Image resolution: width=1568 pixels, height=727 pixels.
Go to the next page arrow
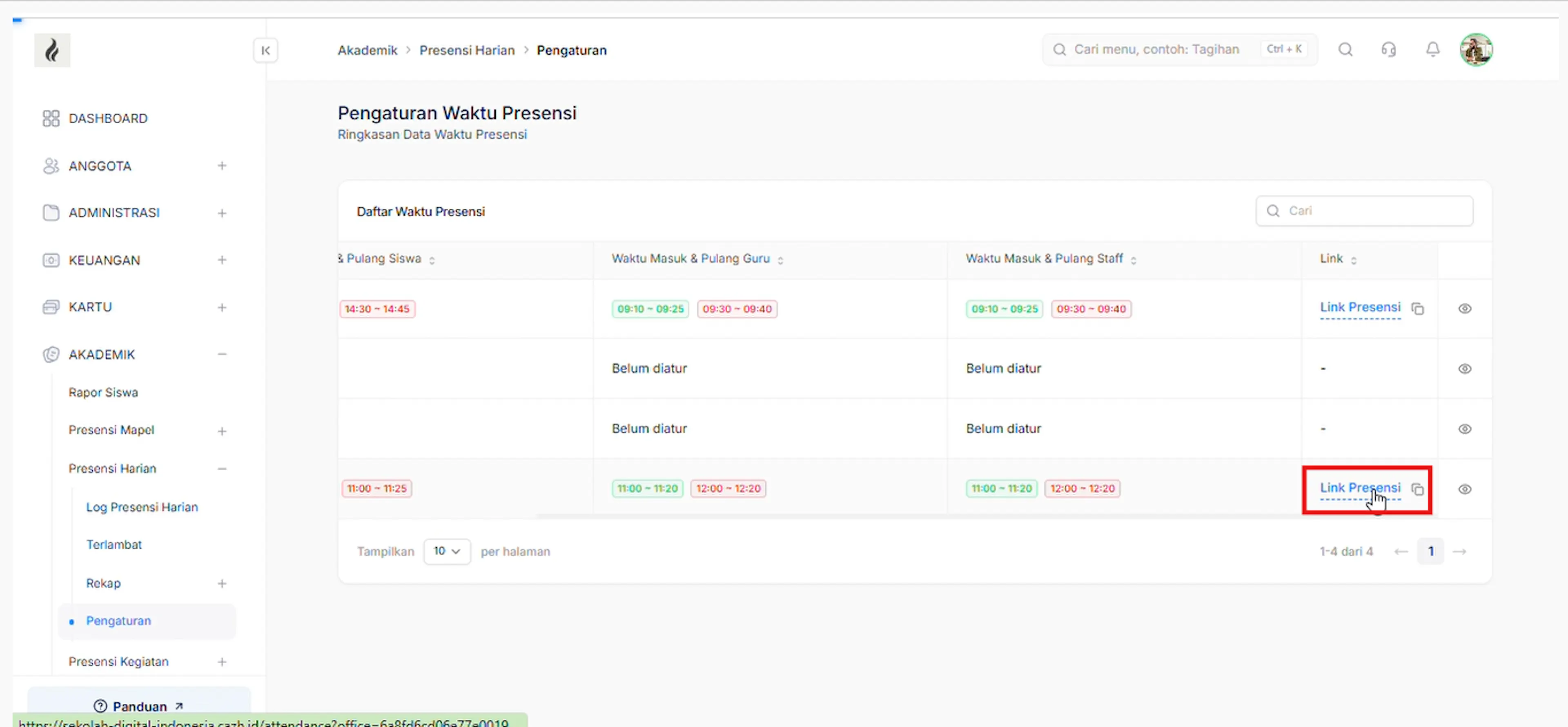[1459, 552]
